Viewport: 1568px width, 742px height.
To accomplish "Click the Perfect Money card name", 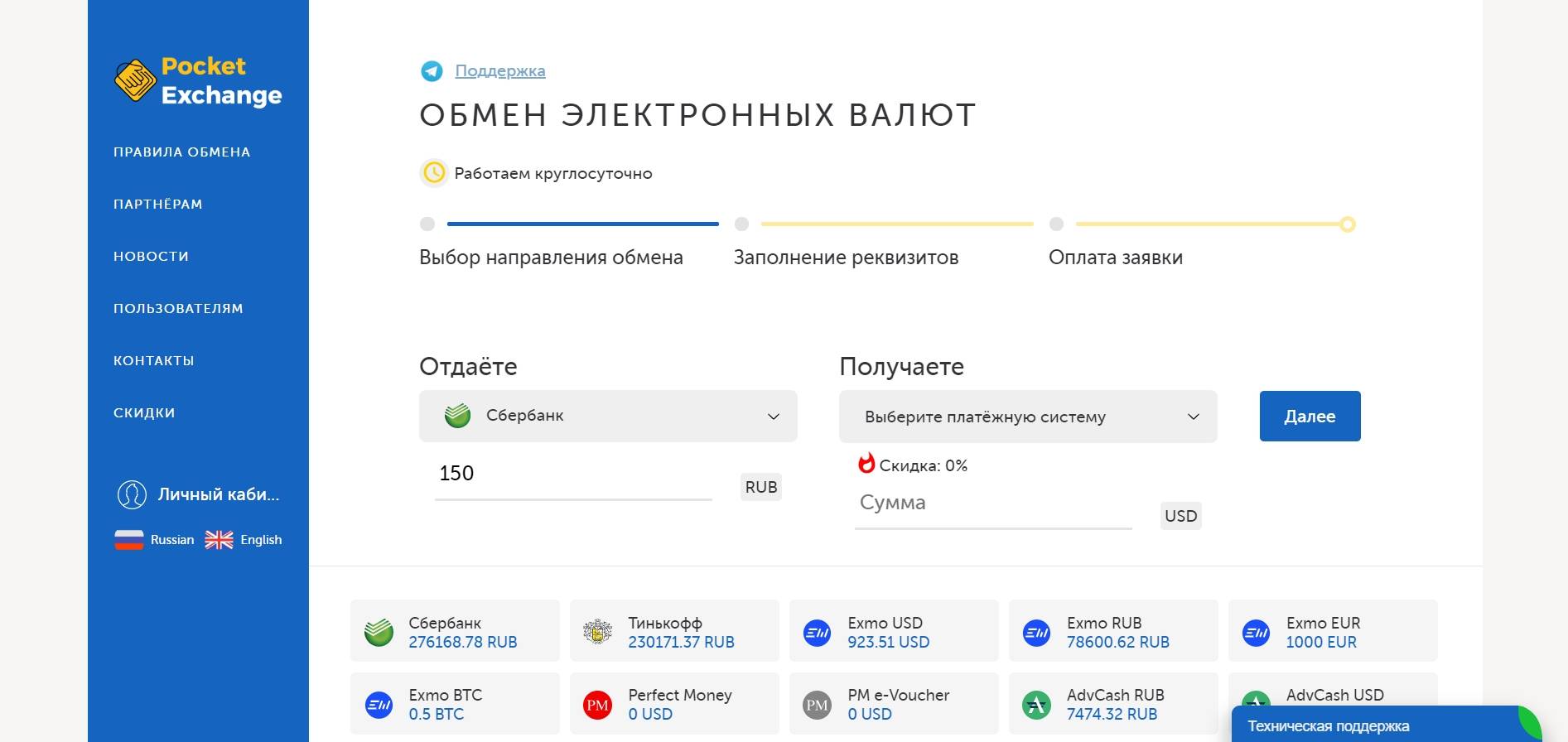I will point(680,695).
